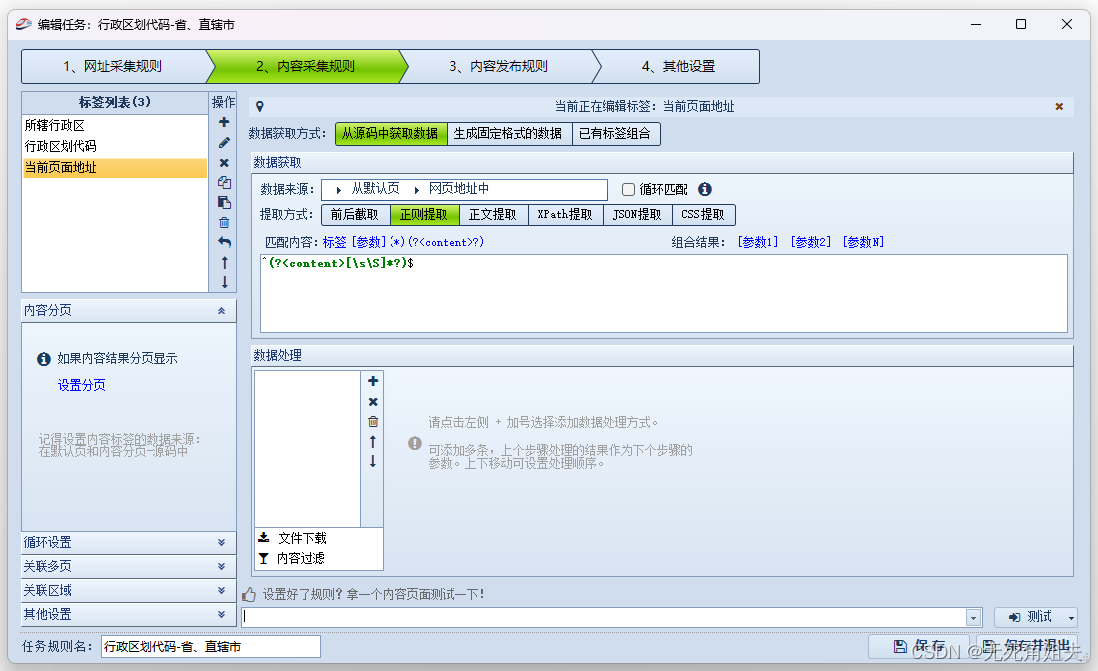
Task: Remove data processing step with X icon
Action: tap(373, 402)
